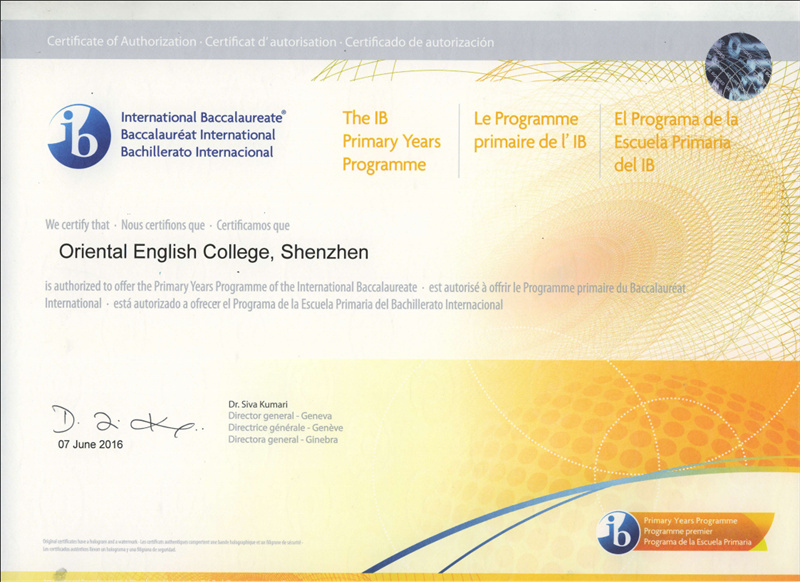This screenshot has width=800, height=582.
Task: Click the date '07 June 2016'
Action: pos(90,444)
